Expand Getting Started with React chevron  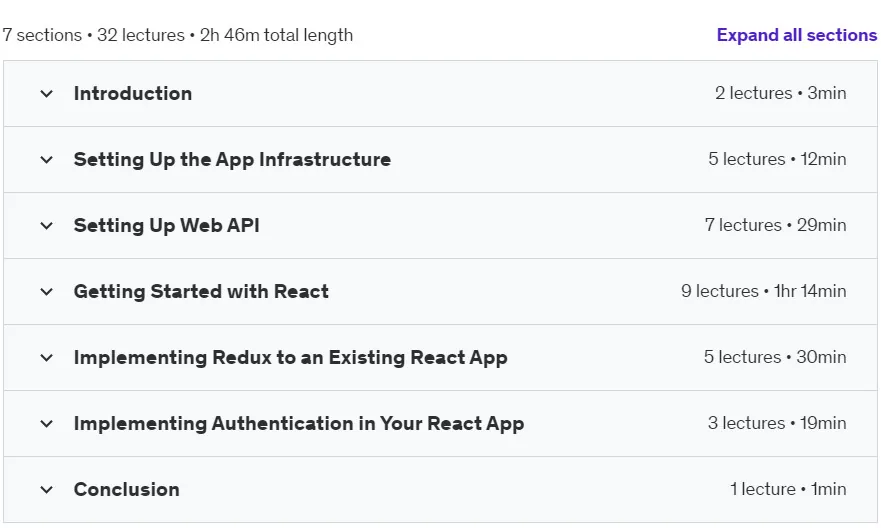coord(47,292)
